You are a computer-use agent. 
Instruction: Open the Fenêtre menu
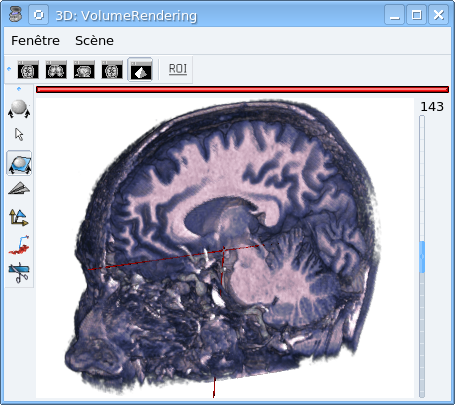click(35, 41)
